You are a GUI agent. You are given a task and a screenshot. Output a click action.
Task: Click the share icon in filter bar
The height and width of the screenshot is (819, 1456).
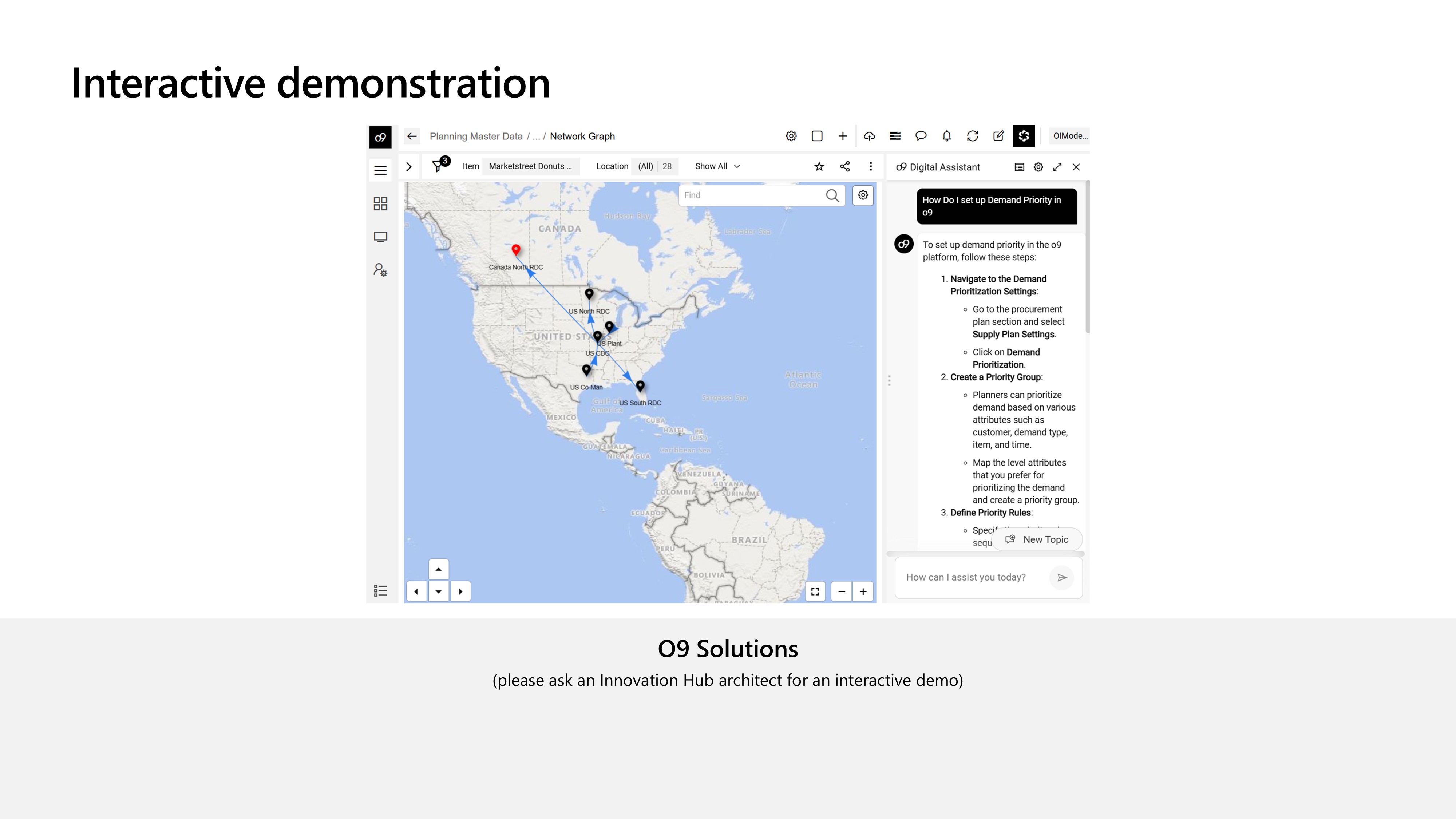845,166
